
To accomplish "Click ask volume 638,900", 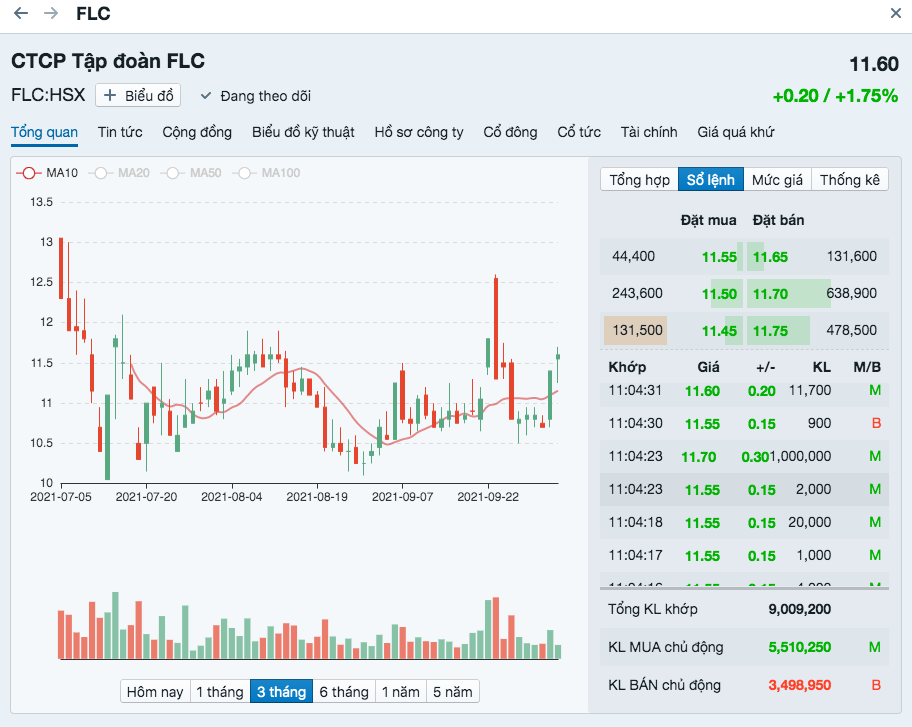I will (852, 293).
